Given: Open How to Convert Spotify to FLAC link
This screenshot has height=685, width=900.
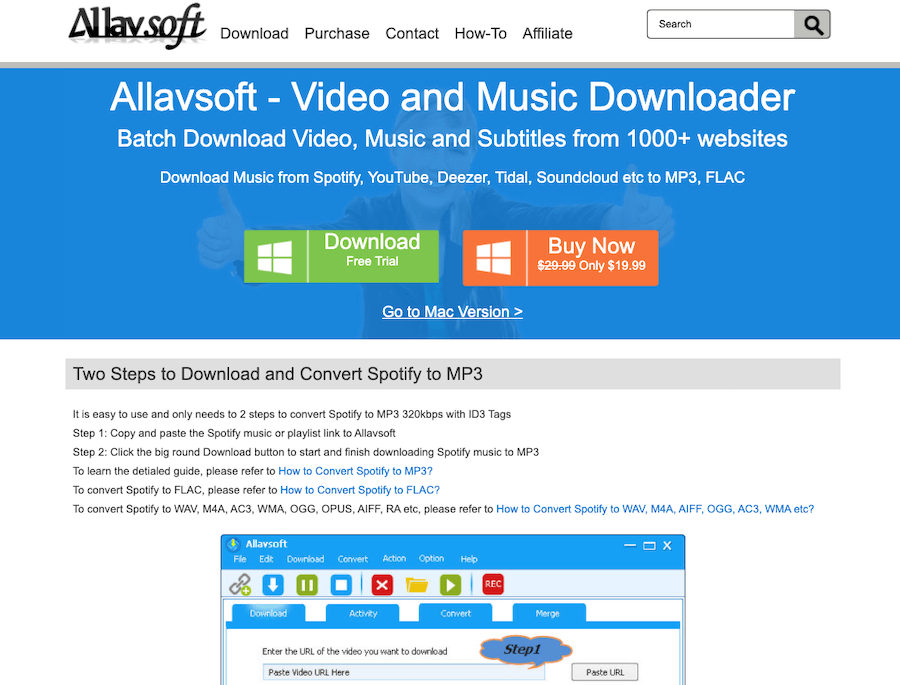Looking at the screenshot, I should pyautogui.click(x=360, y=490).
